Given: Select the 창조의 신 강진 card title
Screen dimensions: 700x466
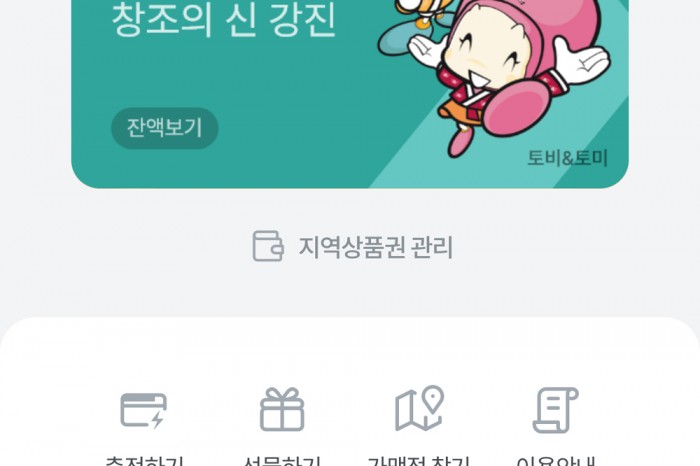Looking at the screenshot, I should [223, 20].
